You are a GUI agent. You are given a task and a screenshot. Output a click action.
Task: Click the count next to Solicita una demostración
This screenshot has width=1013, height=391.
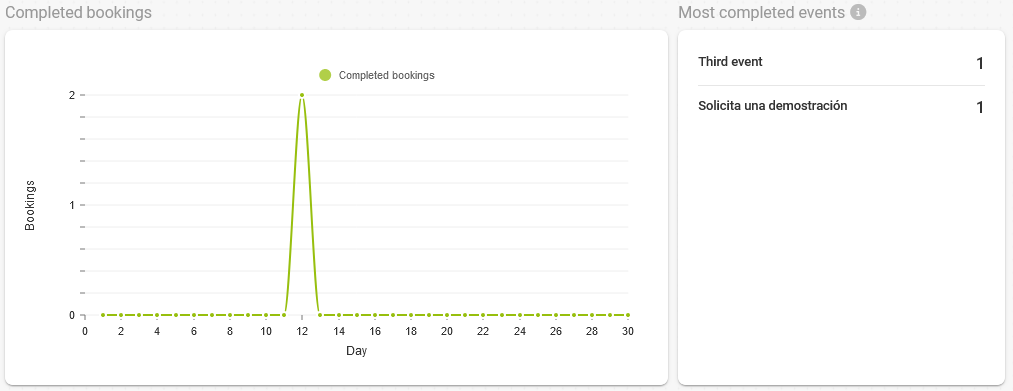coord(979,107)
